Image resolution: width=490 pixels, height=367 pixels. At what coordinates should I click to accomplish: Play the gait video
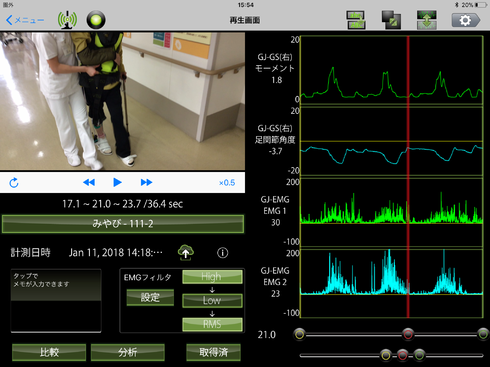click(x=117, y=182)
